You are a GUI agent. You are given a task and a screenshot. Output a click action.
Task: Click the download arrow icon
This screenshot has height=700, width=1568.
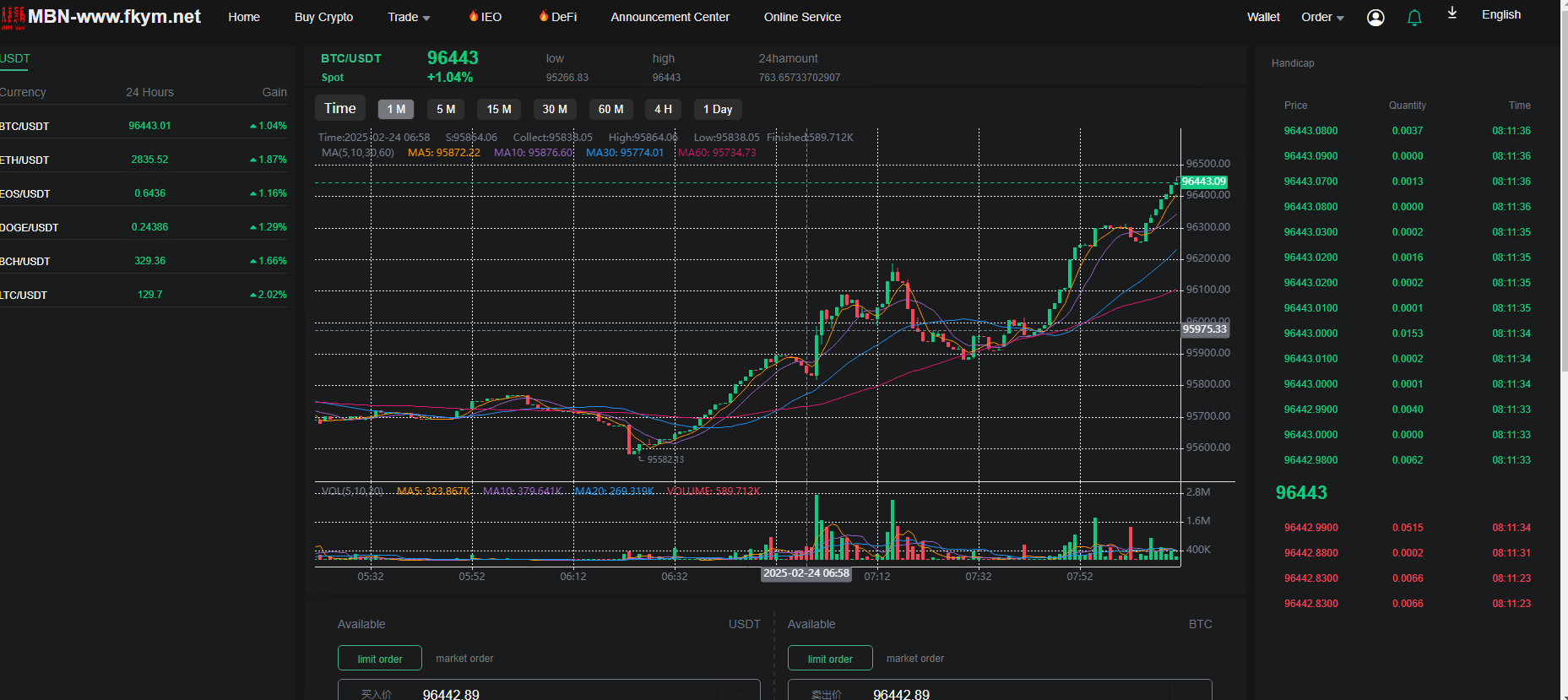[x=1452, y=13]
